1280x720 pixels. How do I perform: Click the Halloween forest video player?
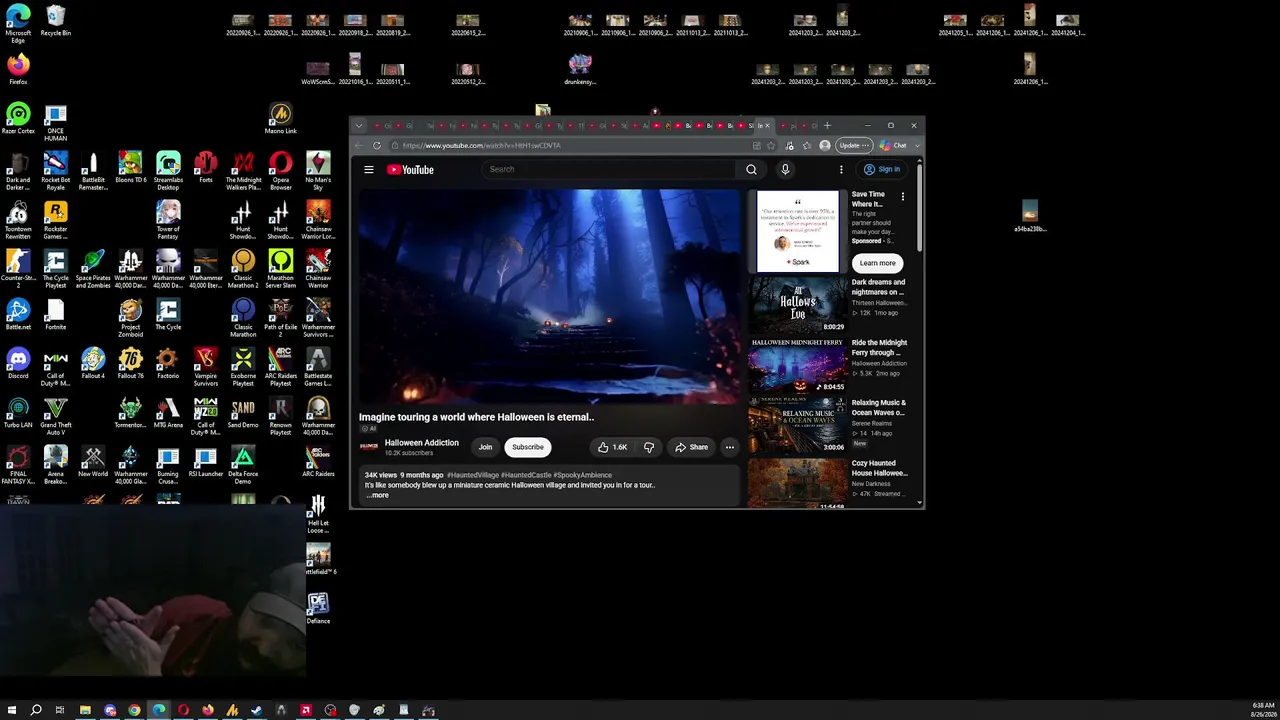tap(549, 297)
